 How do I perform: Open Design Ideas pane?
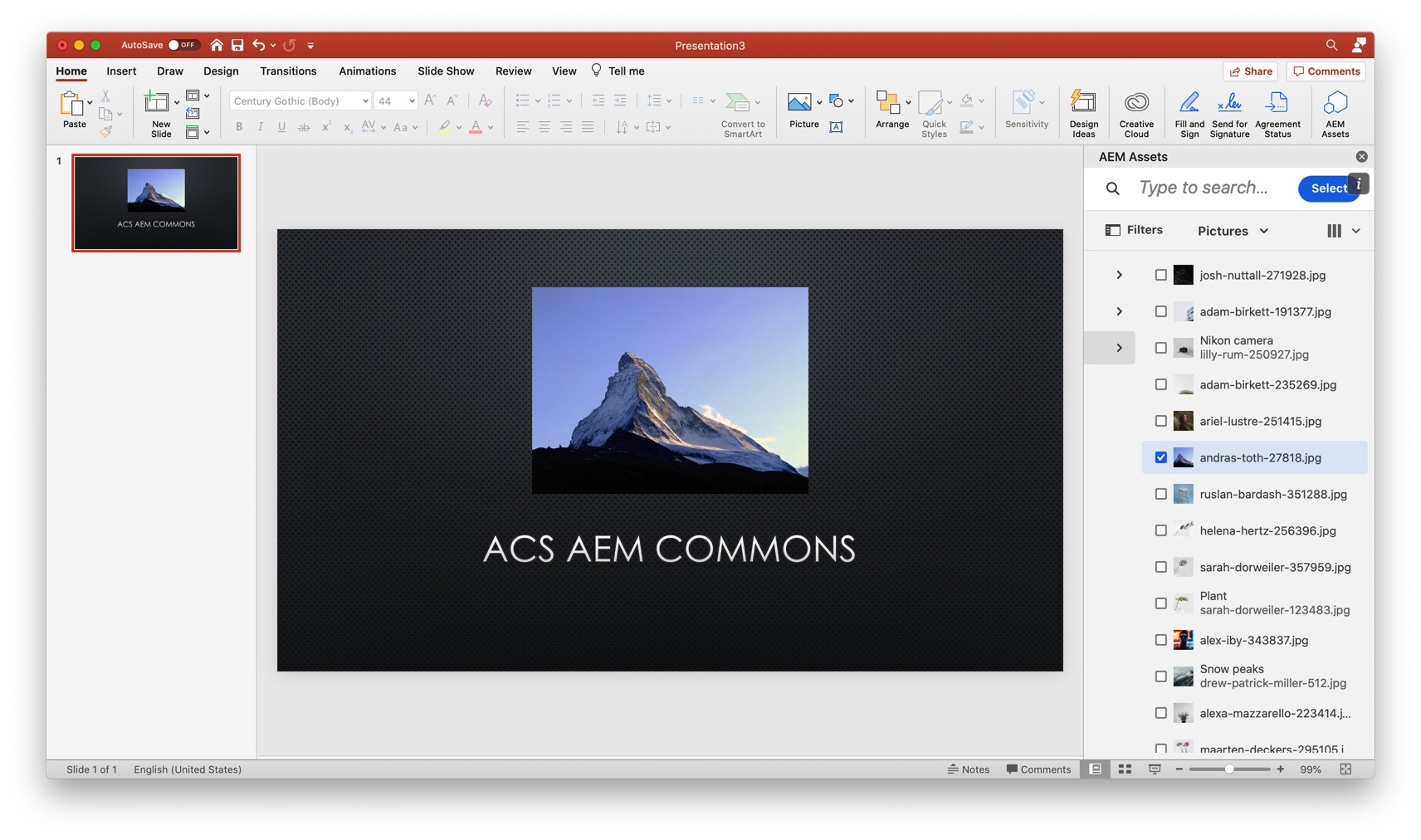coord(1083,113)
